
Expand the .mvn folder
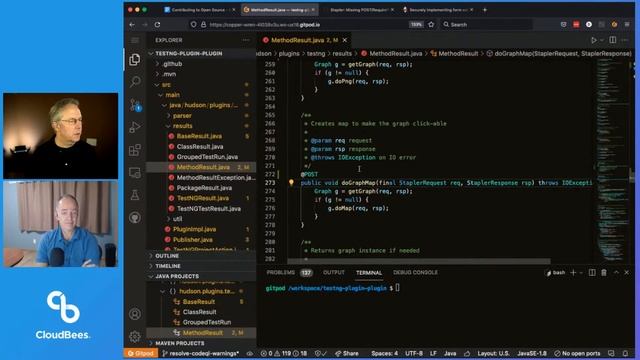click(169, 74)
